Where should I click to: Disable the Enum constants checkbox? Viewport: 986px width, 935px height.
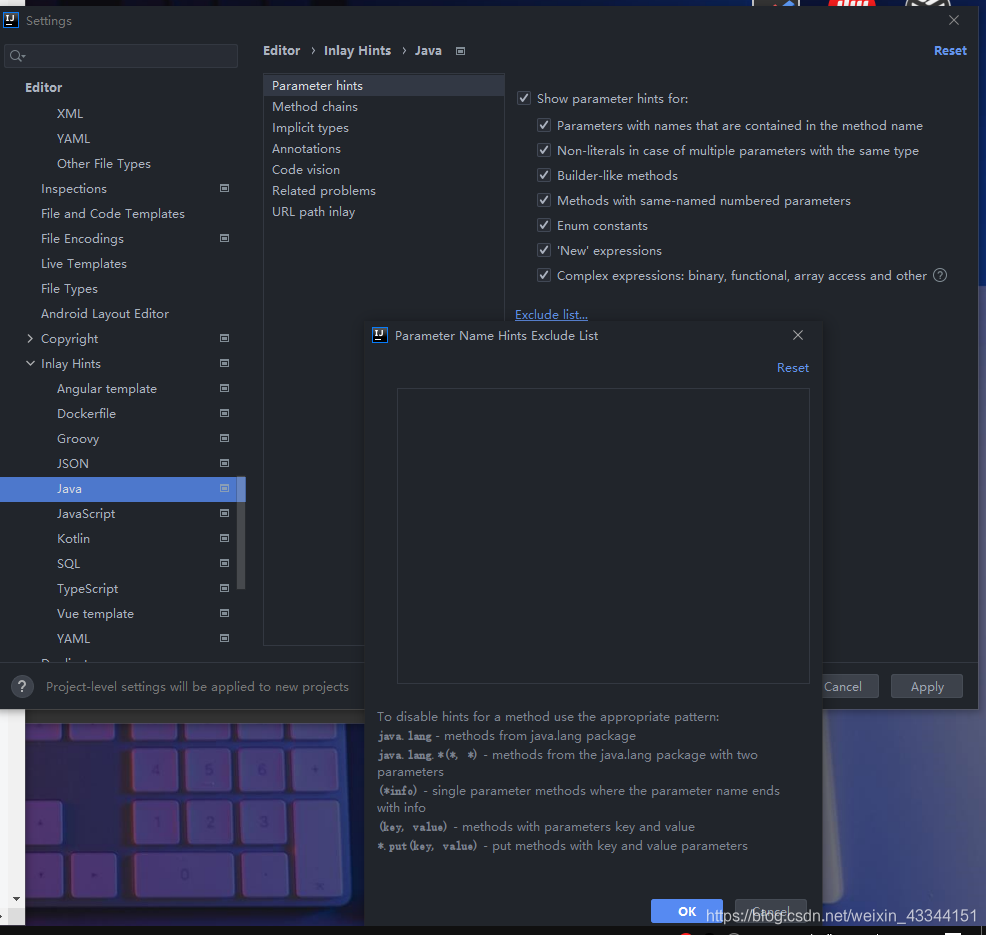click(x=544, y=225)
